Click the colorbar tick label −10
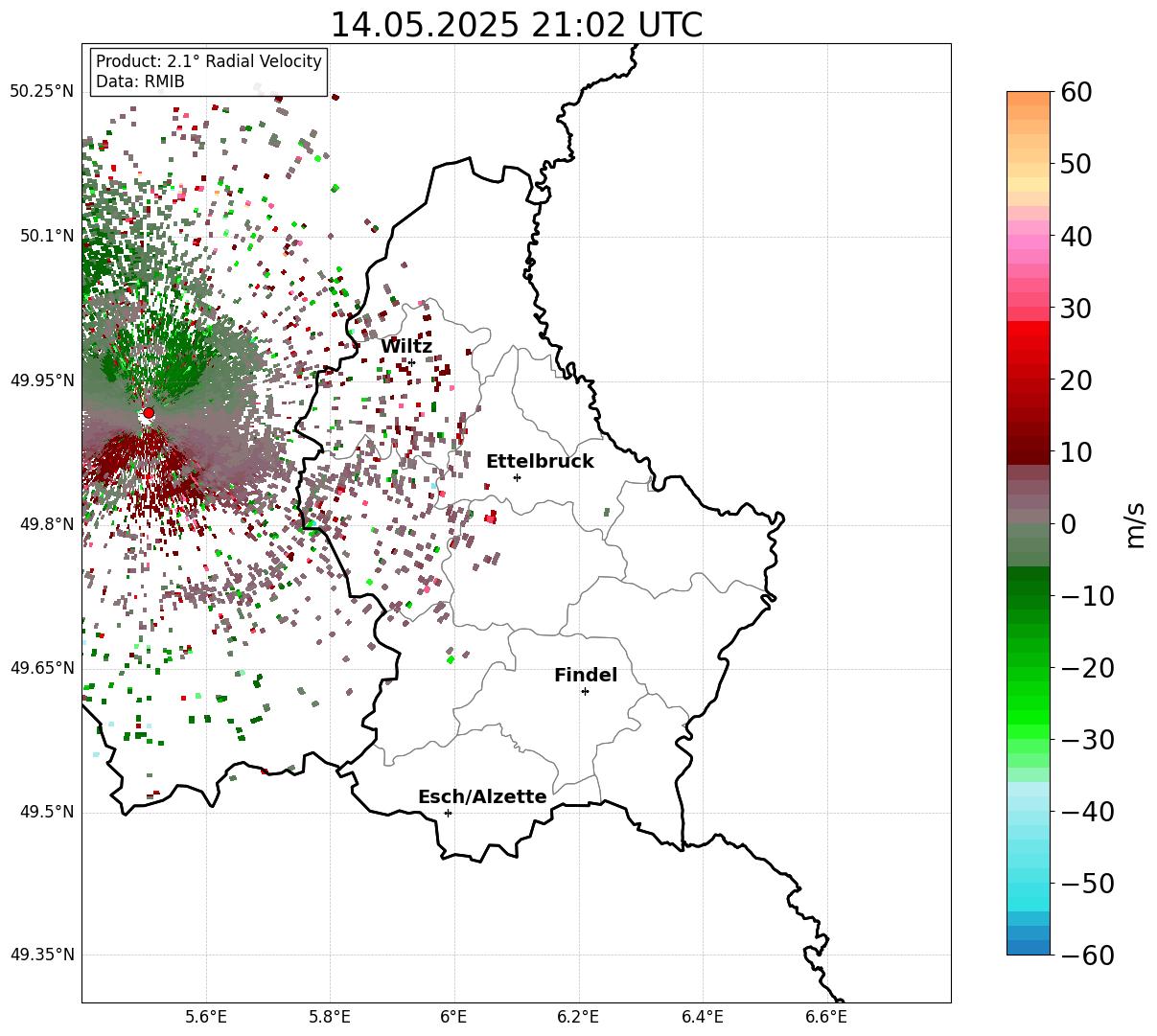Image resolution: width=1157 pixels, height=1036 pixels. [1087, 596]
